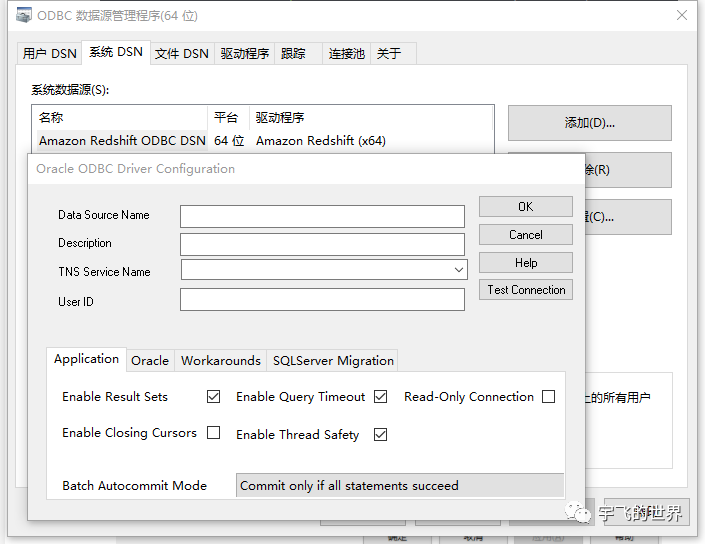This screenshot has height=544, width=705.
Task: Uncheck Enable Thread Safety checkbox
Action: (x=380, y=434)
